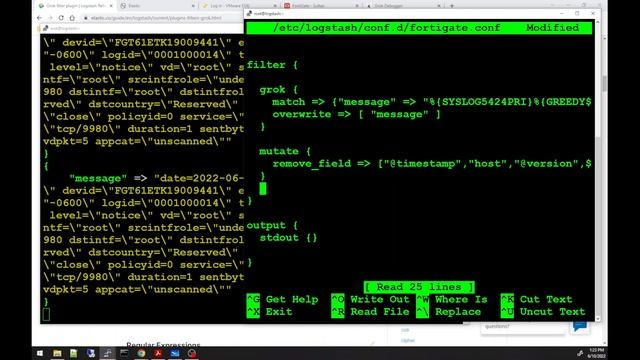Open a new browser tab

coord(452,6)
